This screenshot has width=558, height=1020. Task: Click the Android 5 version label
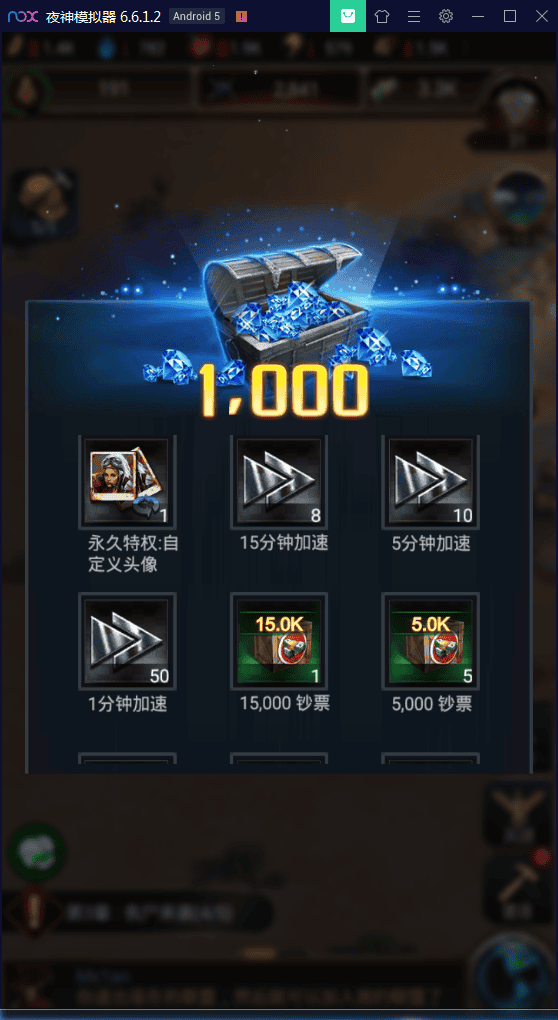pyautogui.click(x=196, y=16)
